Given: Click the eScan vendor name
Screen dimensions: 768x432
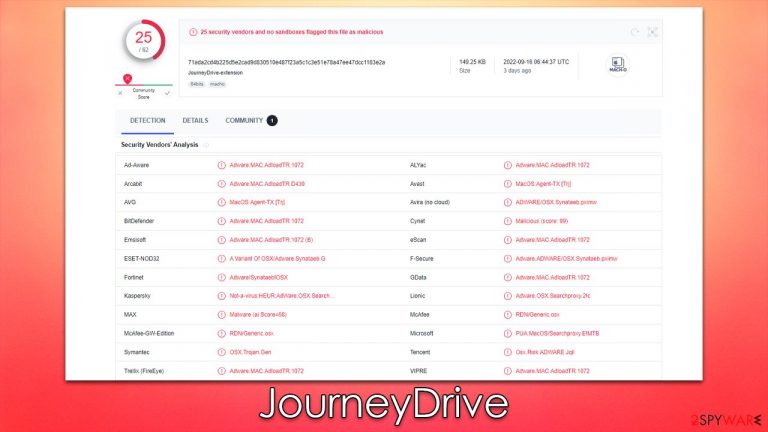Looking at the screenshot, I should (x=418, y=240).
